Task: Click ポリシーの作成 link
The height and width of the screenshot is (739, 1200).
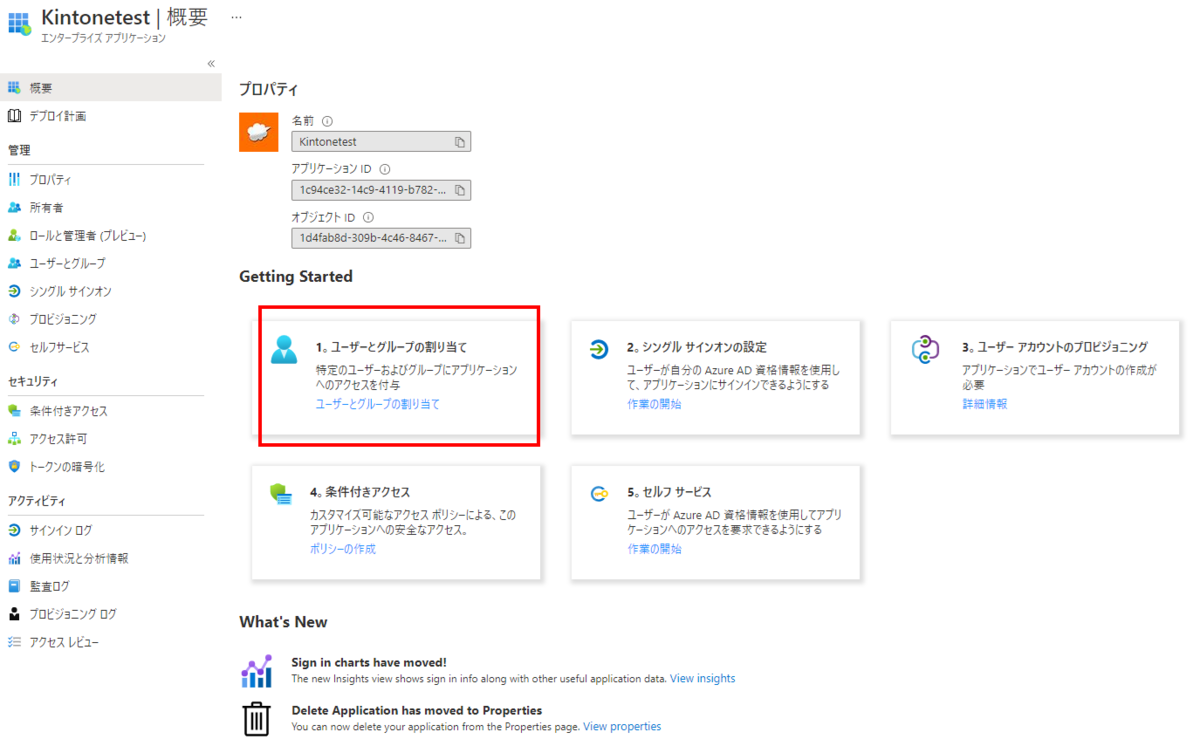Action: [342, 549]
